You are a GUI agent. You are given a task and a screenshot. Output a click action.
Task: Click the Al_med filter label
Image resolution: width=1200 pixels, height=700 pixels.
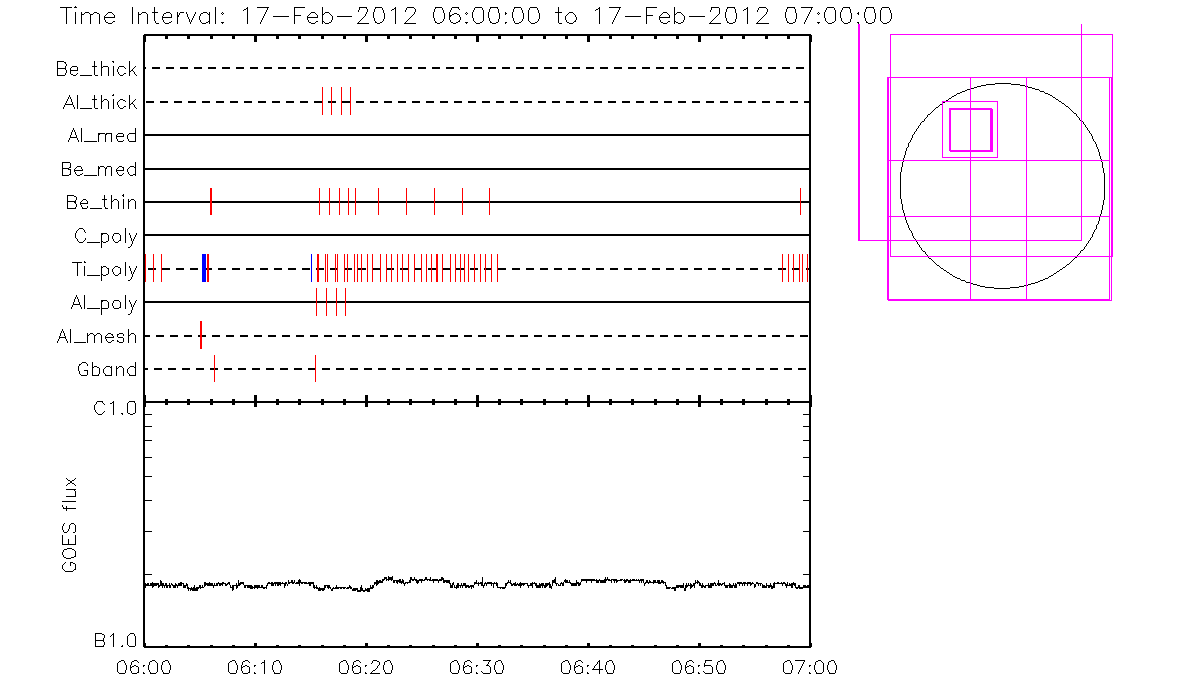[102, 136]
